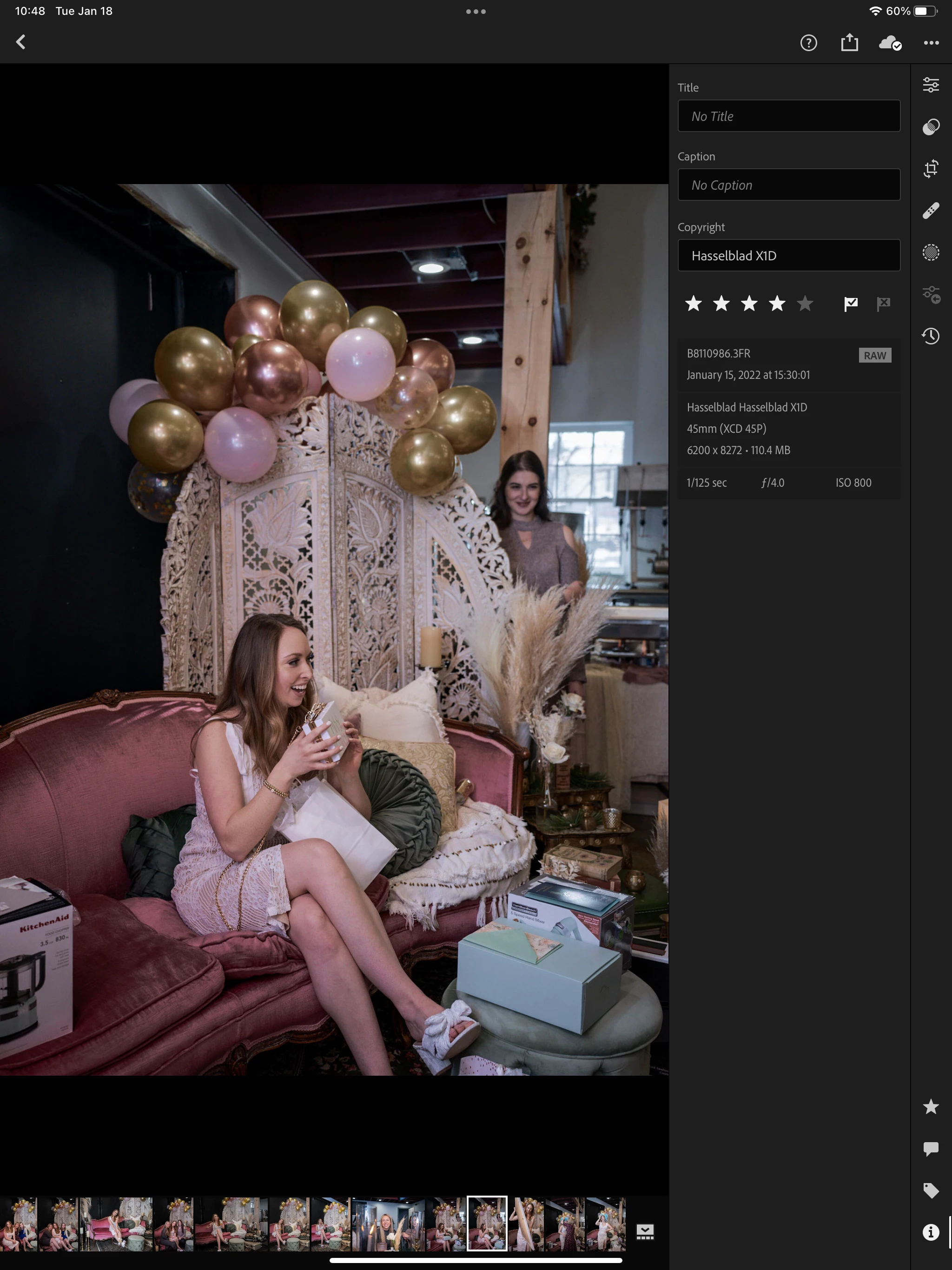This screenshot has height=1270, width=952.
Task: Flag photo as Pick
Action: [850, 304]
